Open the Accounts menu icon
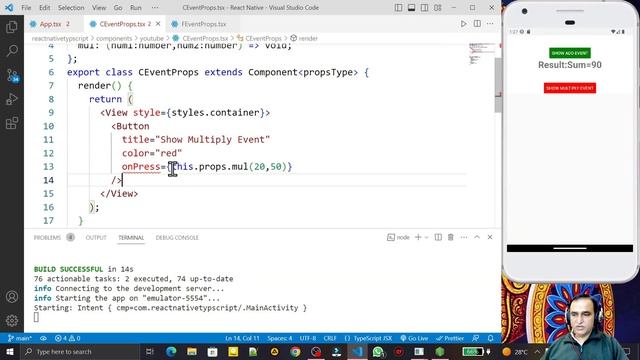 (12, 296)
